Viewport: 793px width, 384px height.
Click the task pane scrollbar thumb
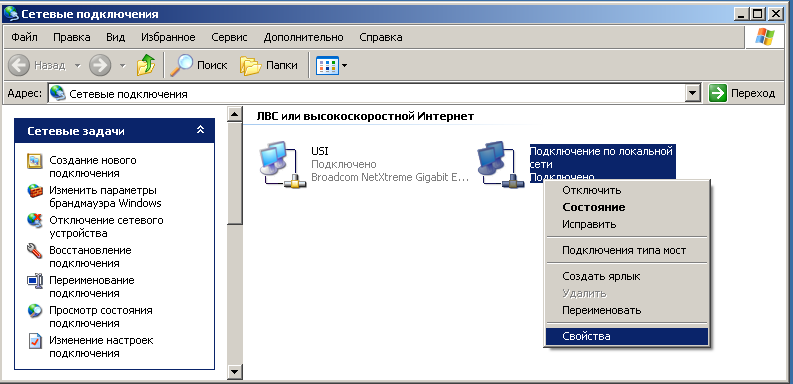click(234, 173)
